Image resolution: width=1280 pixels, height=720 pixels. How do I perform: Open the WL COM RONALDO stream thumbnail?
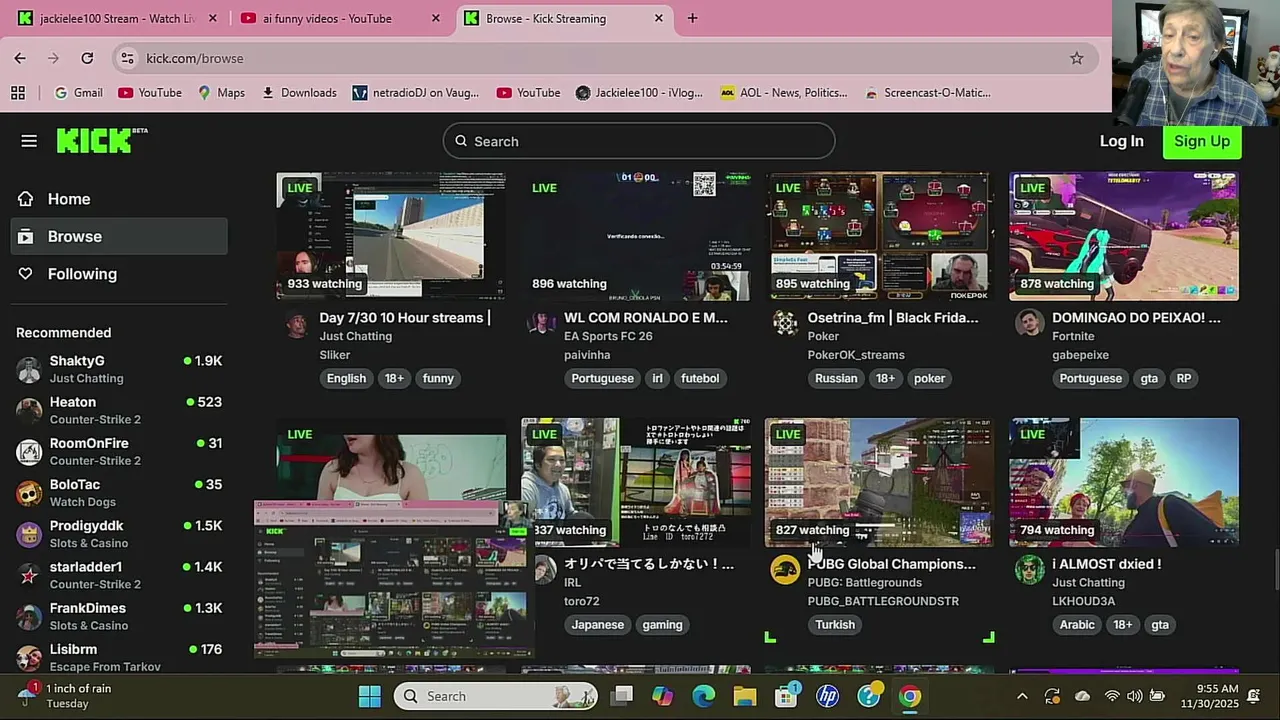pyautogui.click(x=636, y=236)
